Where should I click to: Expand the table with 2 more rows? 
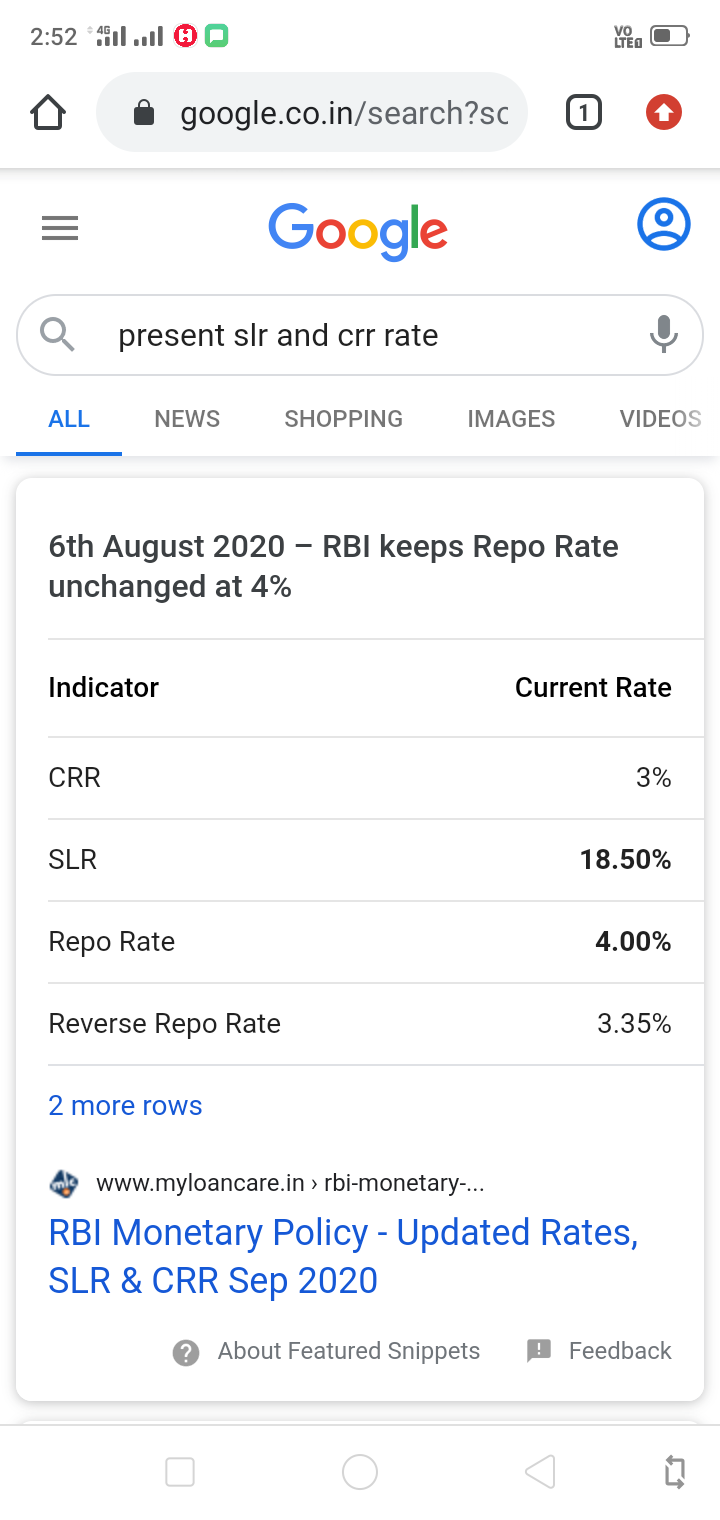point(125,1105)
